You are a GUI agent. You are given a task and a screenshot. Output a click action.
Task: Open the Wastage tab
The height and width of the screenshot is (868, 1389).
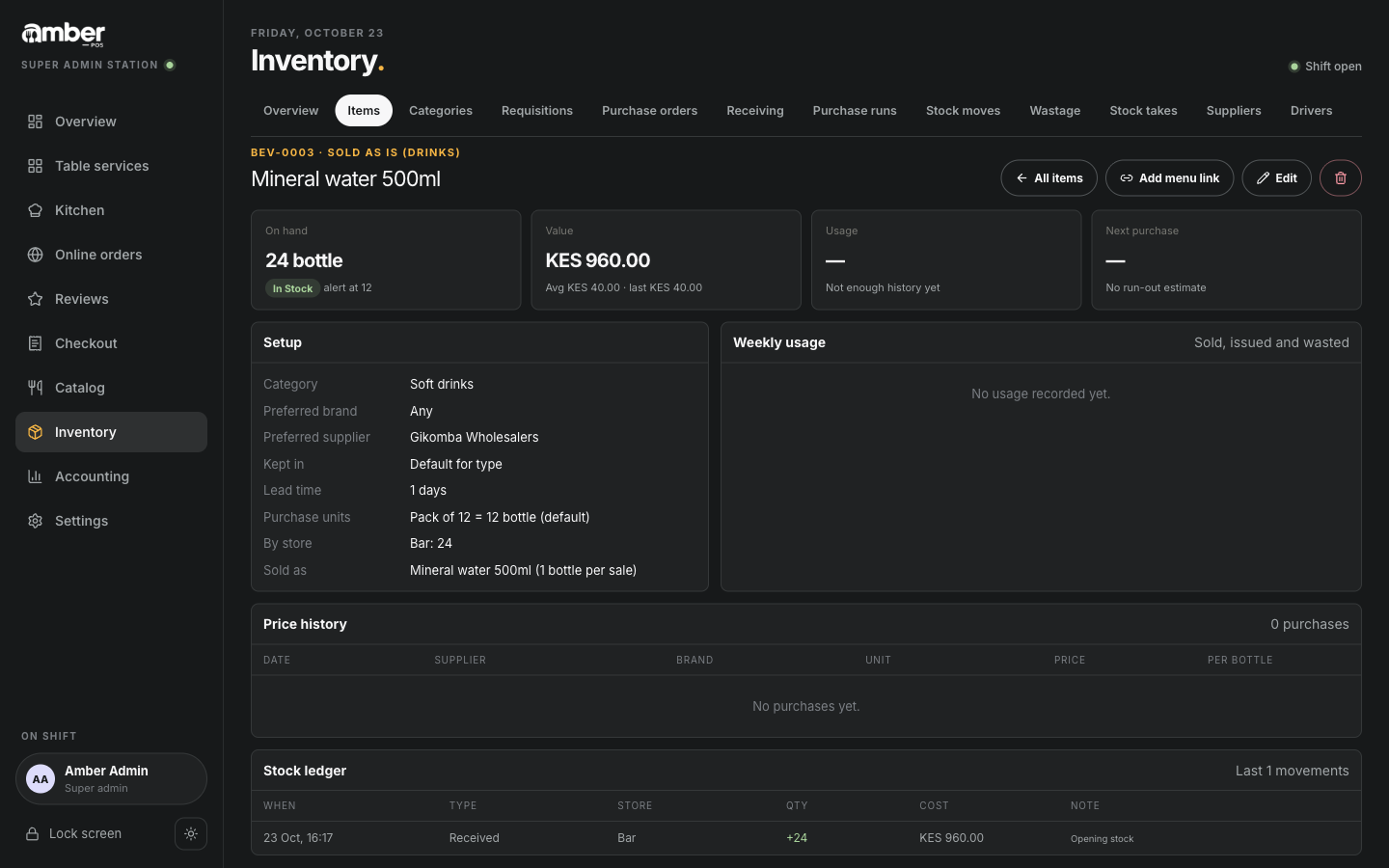click(1055, 111)
